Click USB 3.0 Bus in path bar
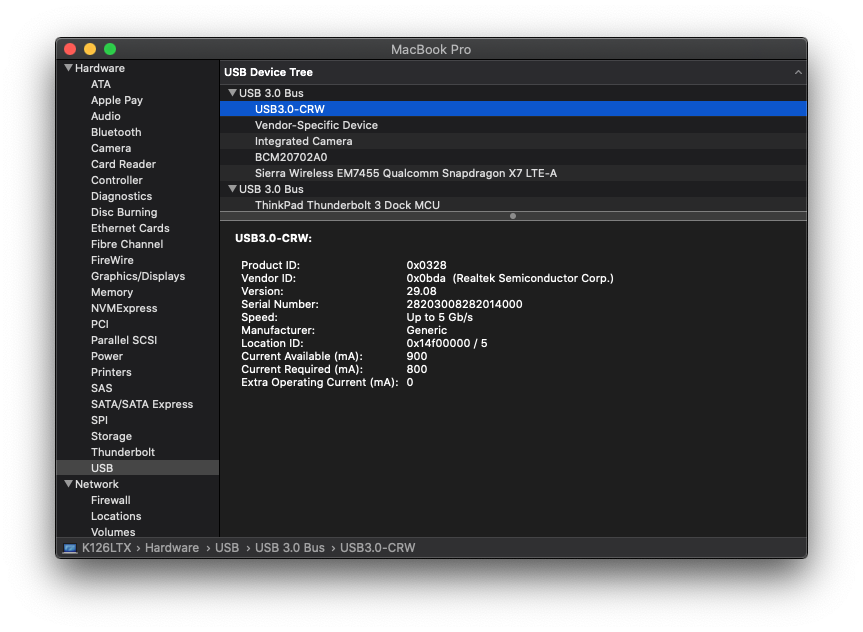Screen dimensions: 863x632 [290, 548]
